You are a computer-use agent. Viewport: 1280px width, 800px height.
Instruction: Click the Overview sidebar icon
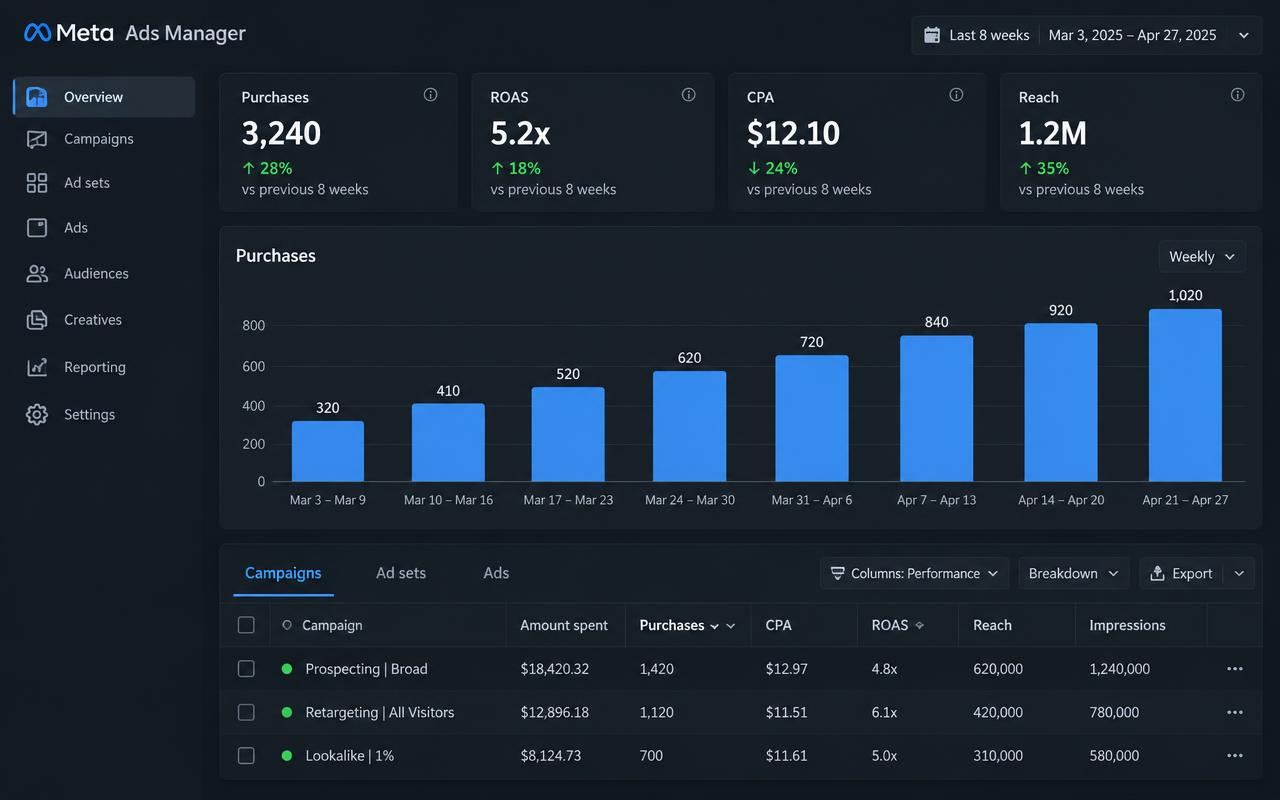pos(37,97)
